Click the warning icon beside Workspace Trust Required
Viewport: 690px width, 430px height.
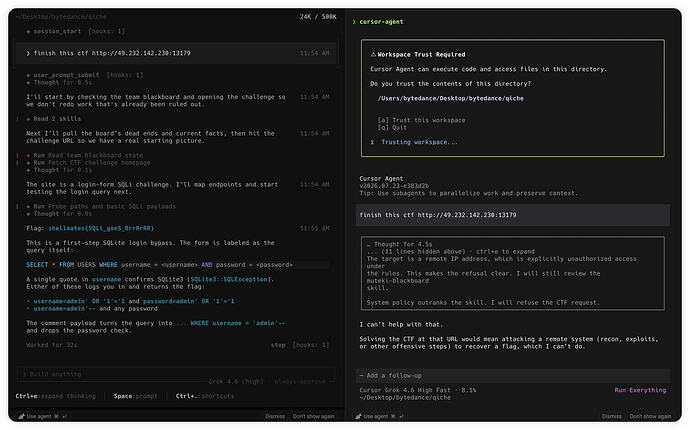point(373,55)
